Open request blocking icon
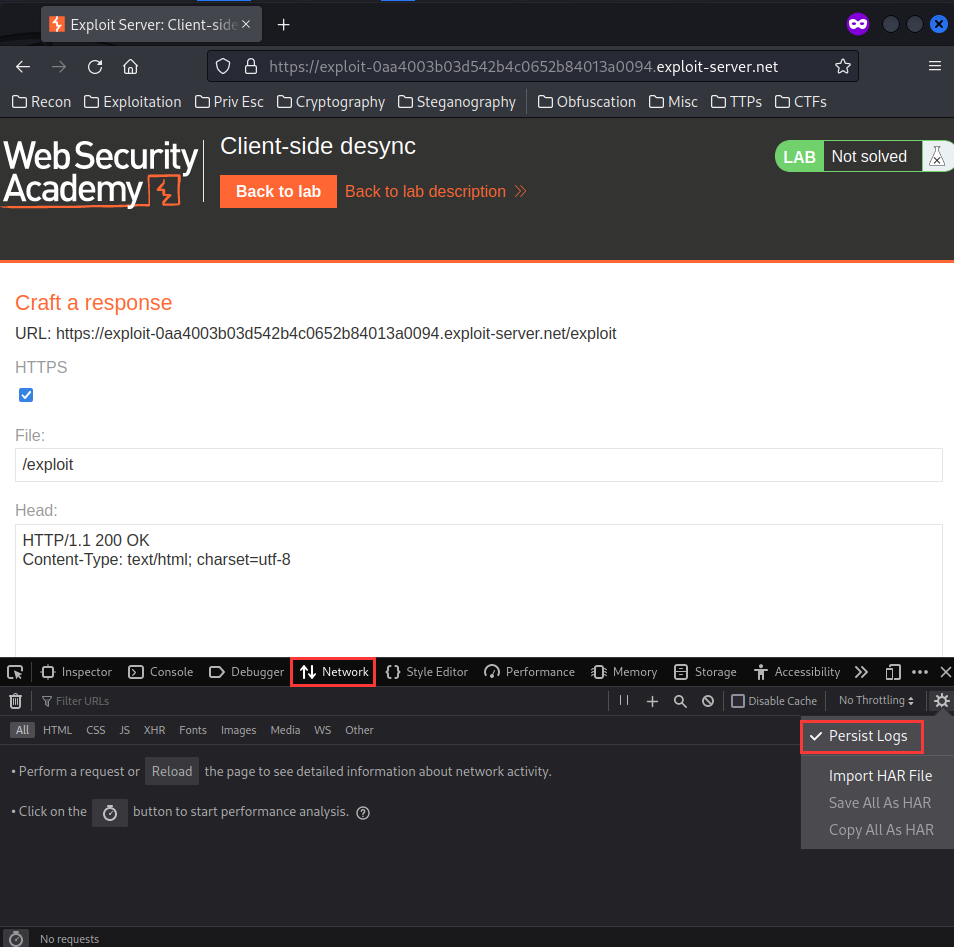Image resolution: width=954 pixels, height=947 pixels. (708, 701)
